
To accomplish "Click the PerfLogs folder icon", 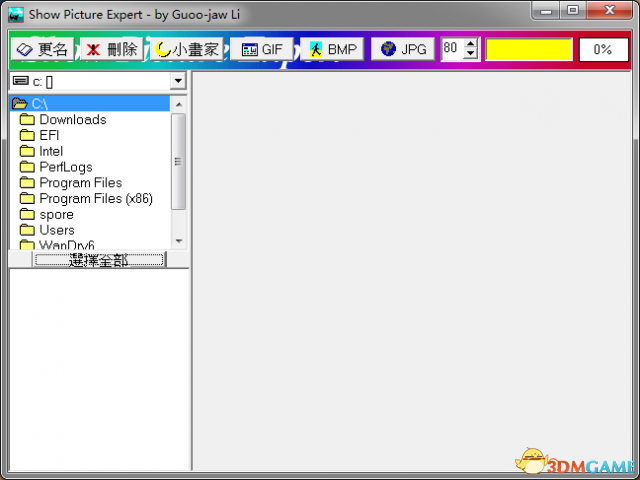I will (x=27, y=167).
